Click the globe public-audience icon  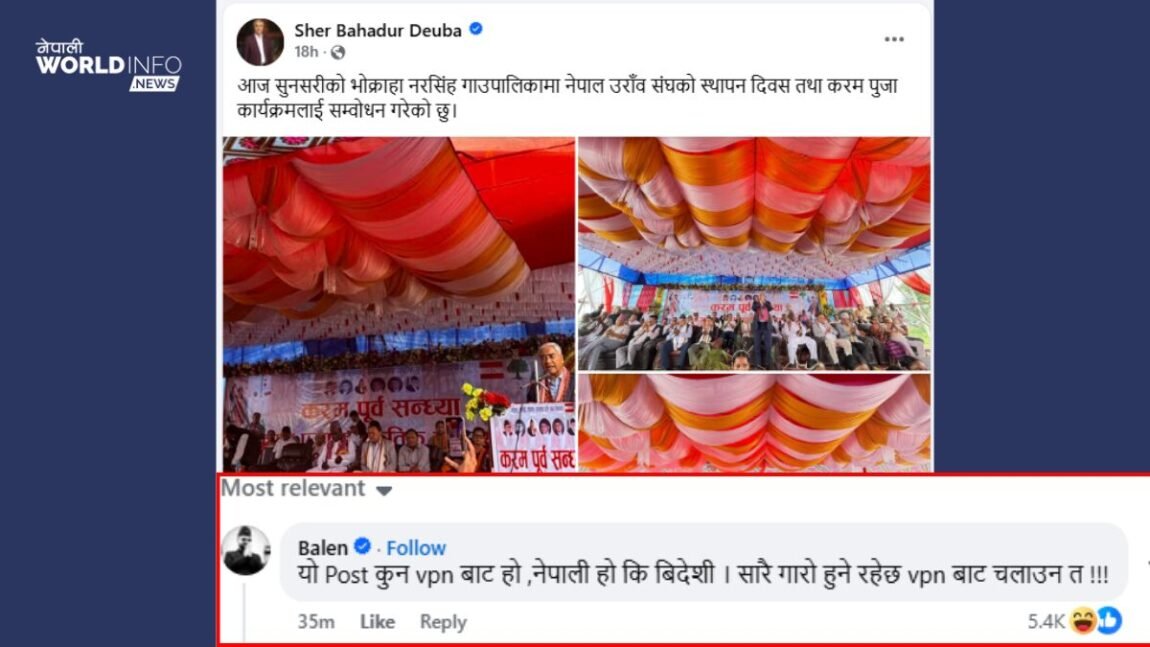pyautogui.click(x=337, y=52)
